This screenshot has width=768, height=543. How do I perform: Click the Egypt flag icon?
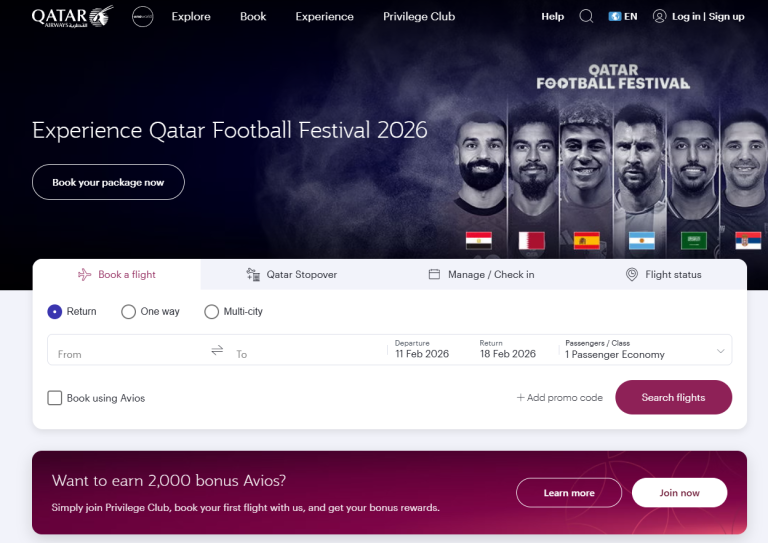pyautogui.click(x=478, y=241)
